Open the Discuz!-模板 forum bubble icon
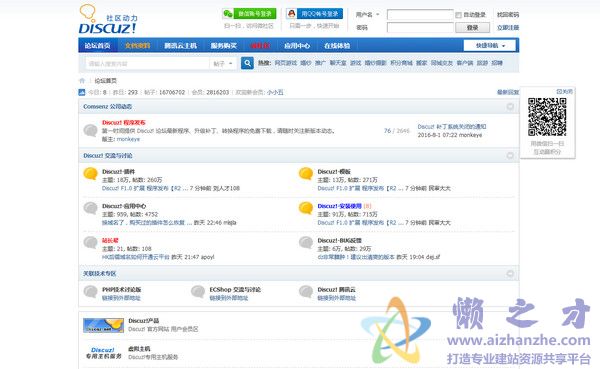This screenshot has width=600, height=369. point(306,174)
